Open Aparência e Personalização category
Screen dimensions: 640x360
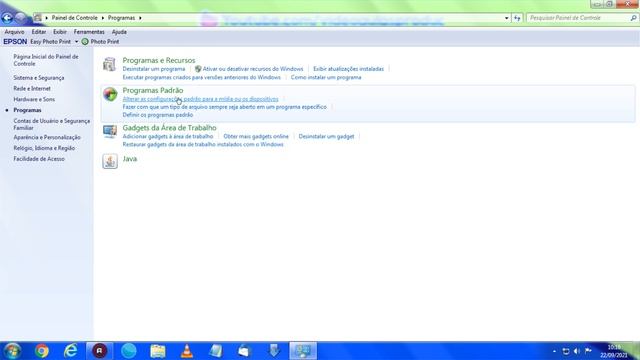(x=47, y=137)
